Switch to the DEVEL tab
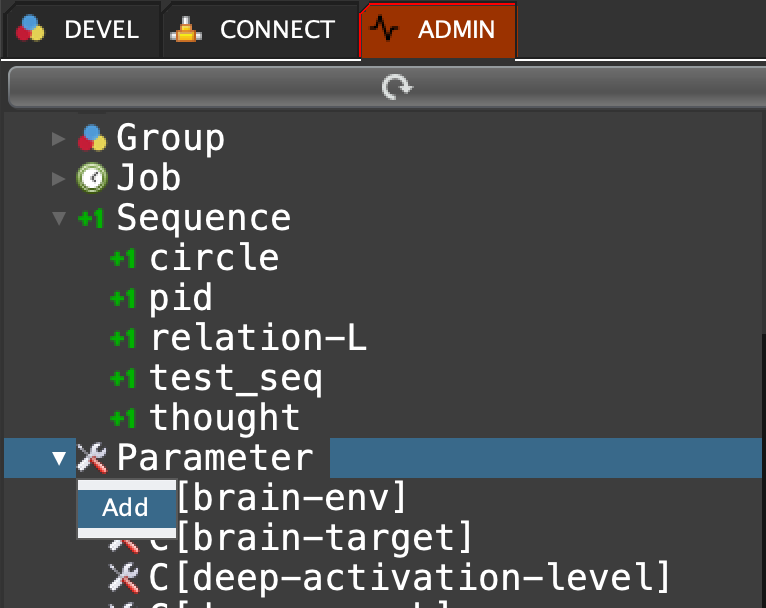This screenshot has width=766, height=608. [80, 30]
